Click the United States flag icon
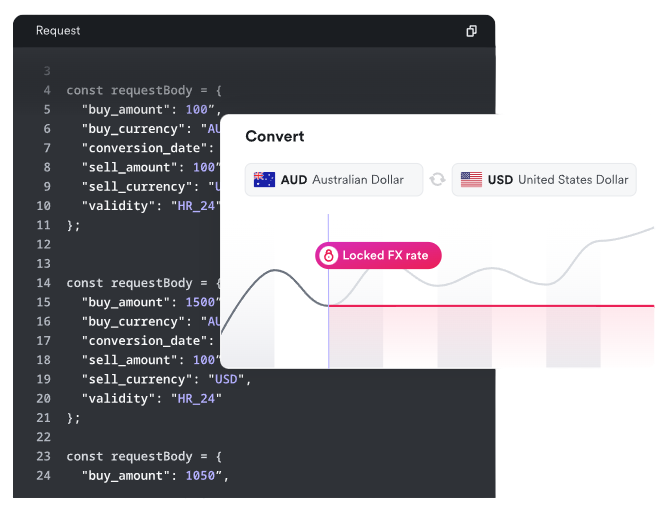This screenshot has height=511, width=669. [471, 180]
